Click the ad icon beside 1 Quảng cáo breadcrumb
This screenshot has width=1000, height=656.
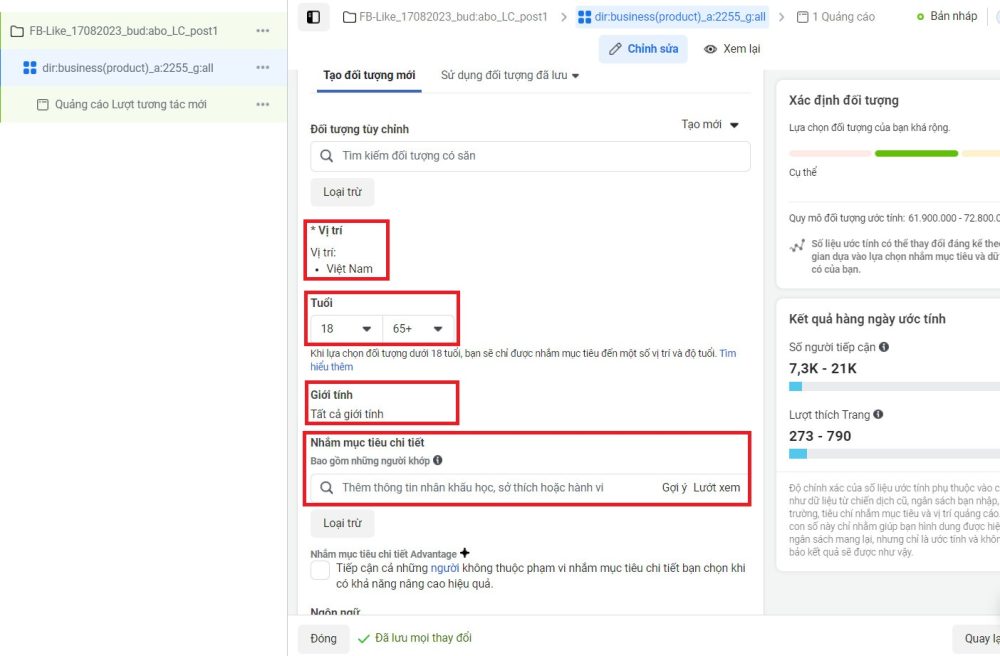pos(803,17)
